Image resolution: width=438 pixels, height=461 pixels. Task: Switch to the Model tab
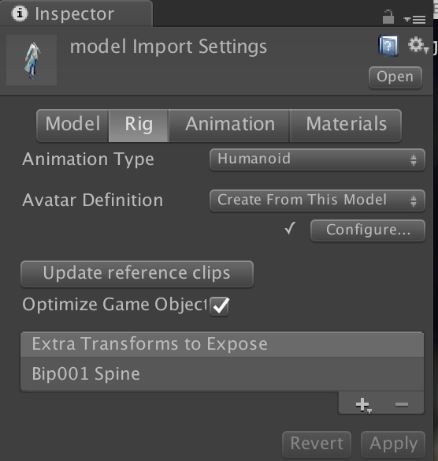tap(73, 125)
